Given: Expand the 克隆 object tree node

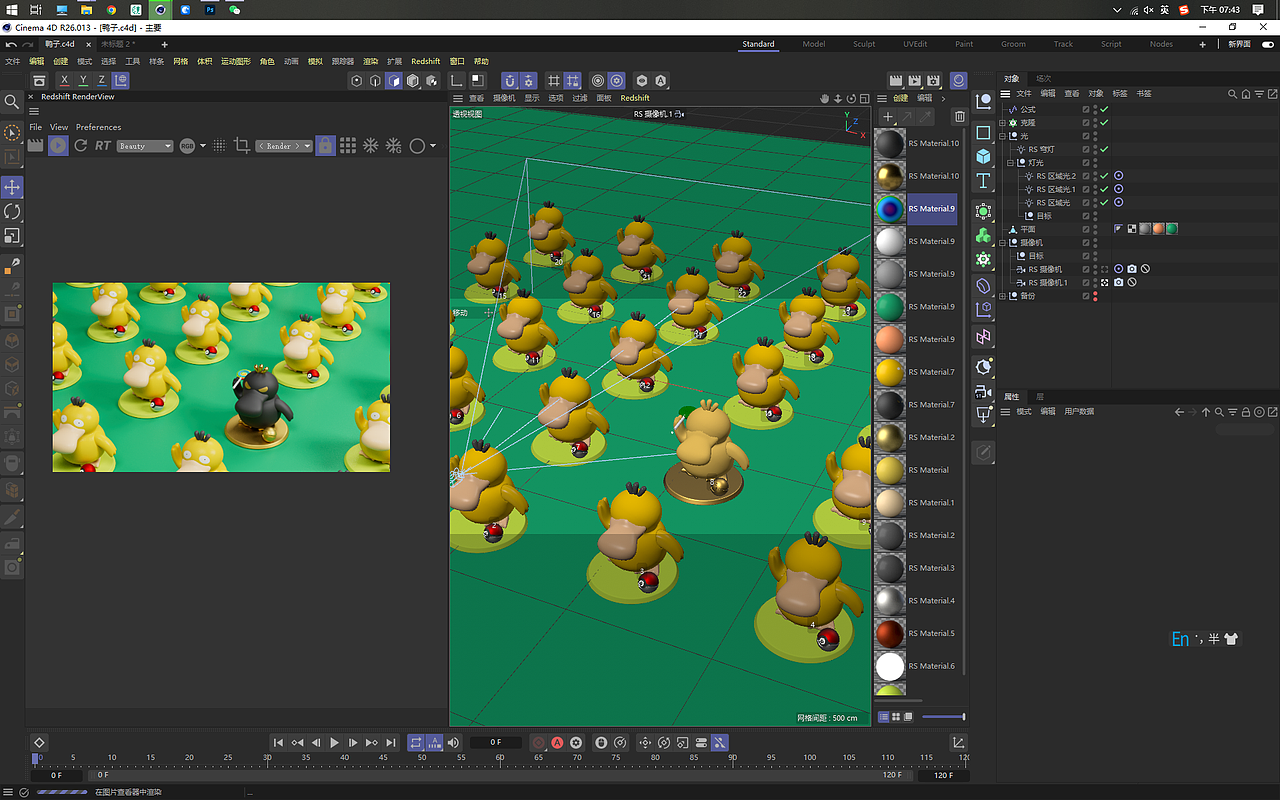Looking at the screenshot, I should click(1004, 122).
